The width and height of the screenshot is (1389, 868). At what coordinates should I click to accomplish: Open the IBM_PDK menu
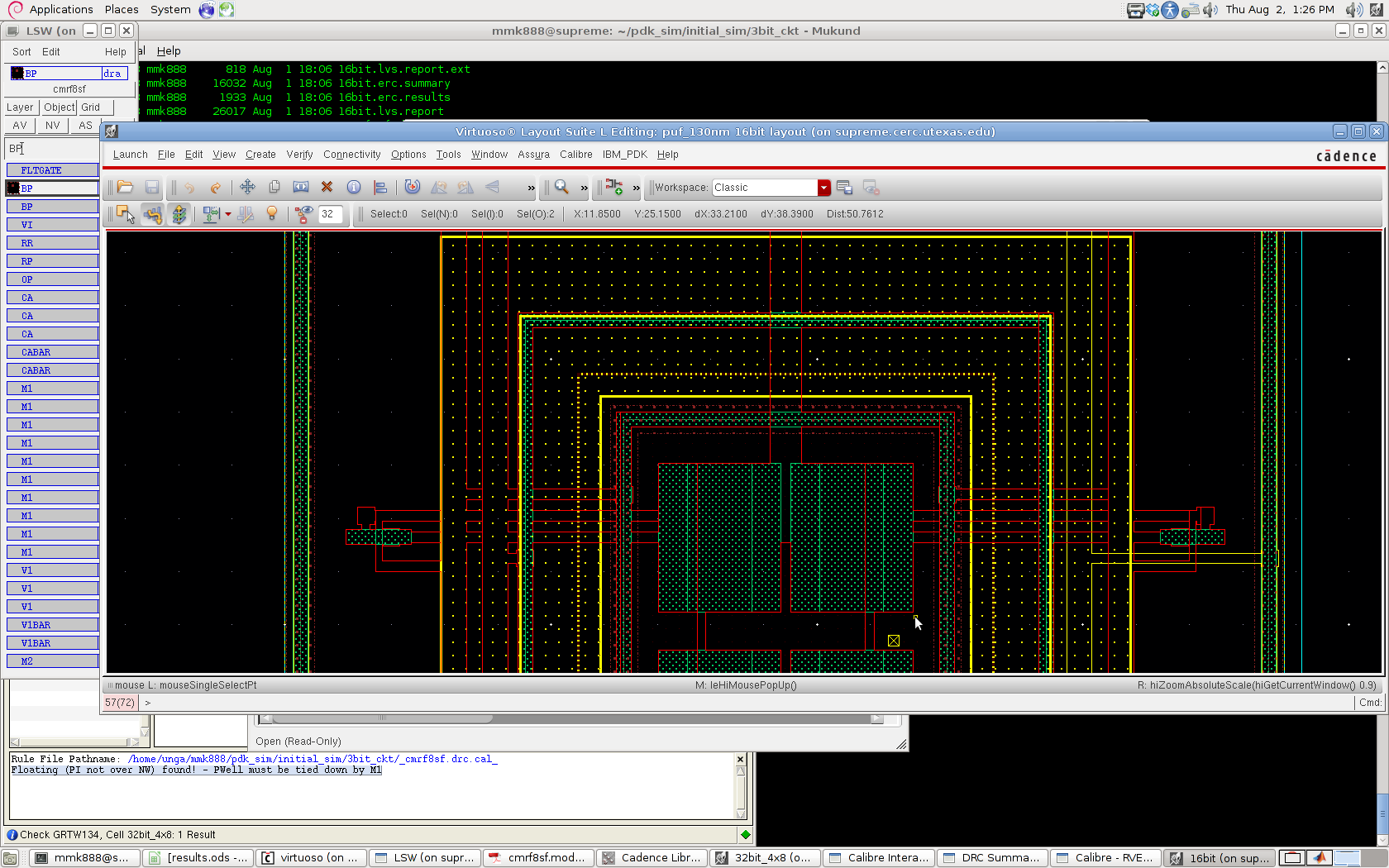[624, 155]
